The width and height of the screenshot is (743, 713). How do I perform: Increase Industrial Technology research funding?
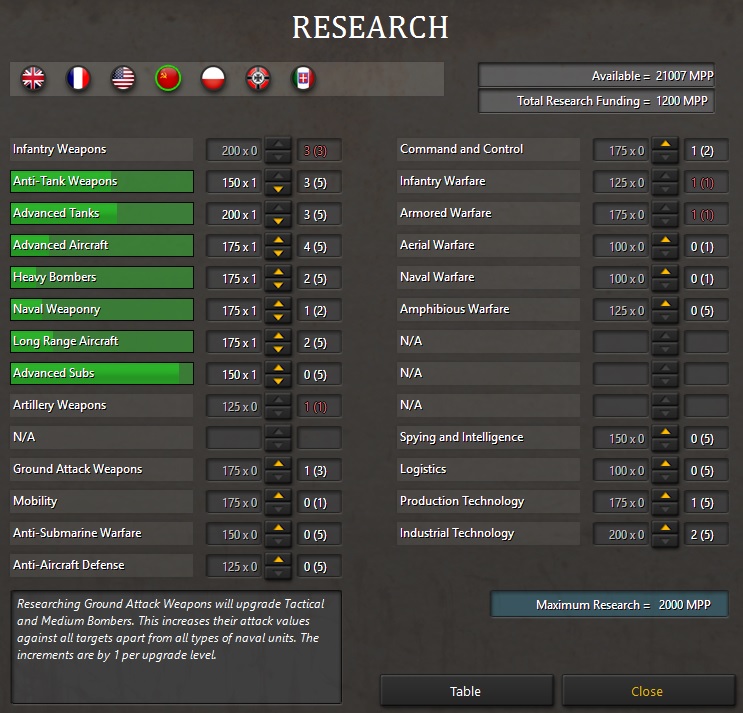pyautogui.click(x=665, y=528)
